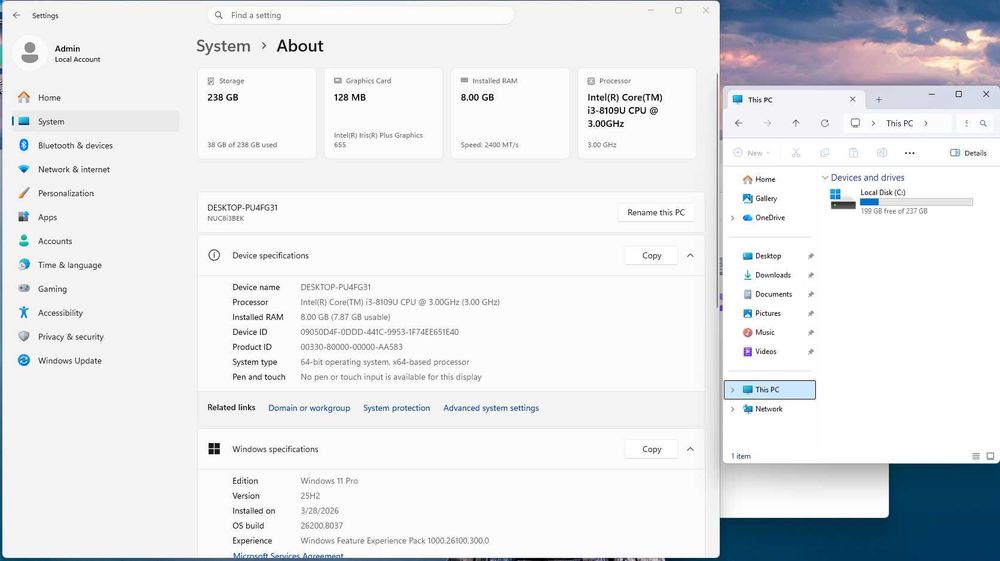Click Rename this PC button

coord(656,212)
